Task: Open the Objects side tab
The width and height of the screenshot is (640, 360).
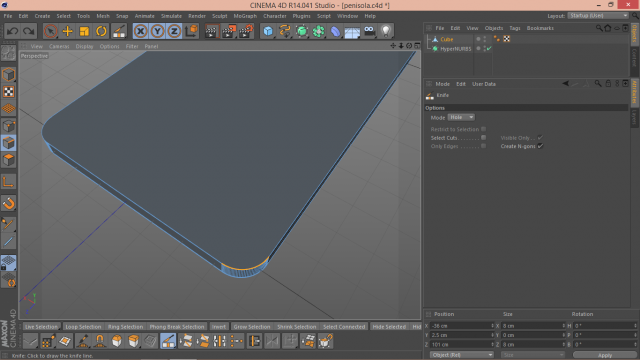Action: click(x=635, y=33)
